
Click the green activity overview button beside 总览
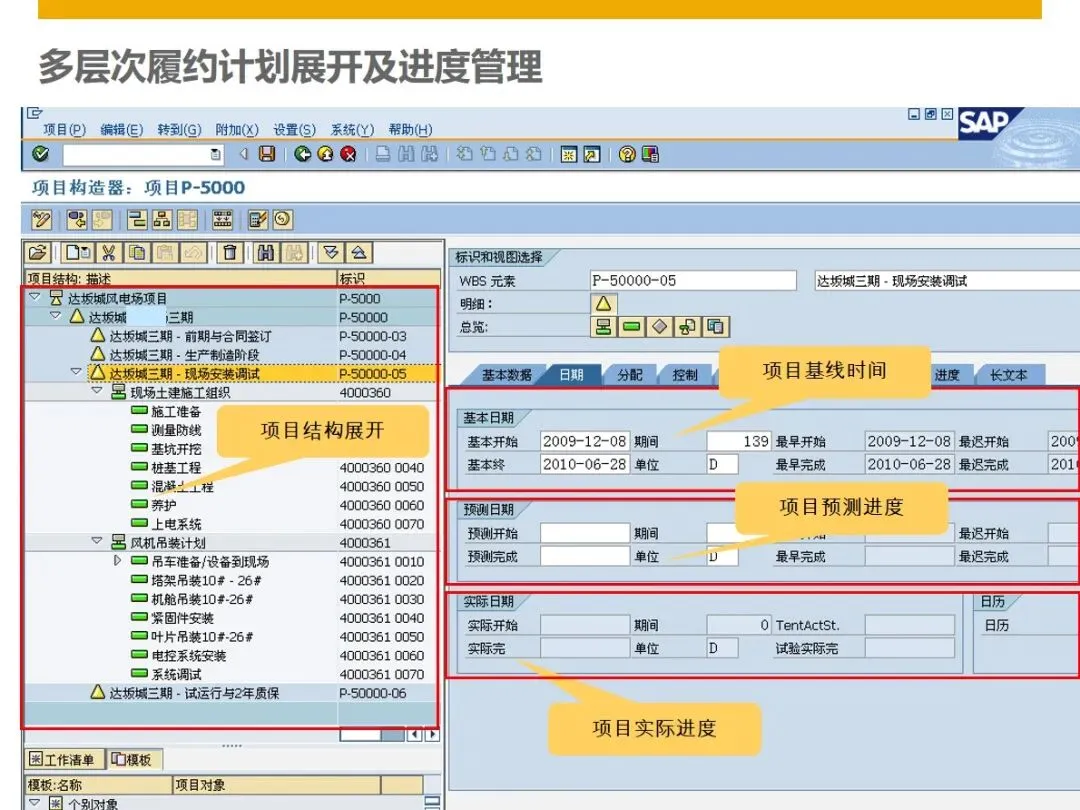[631, 326]
